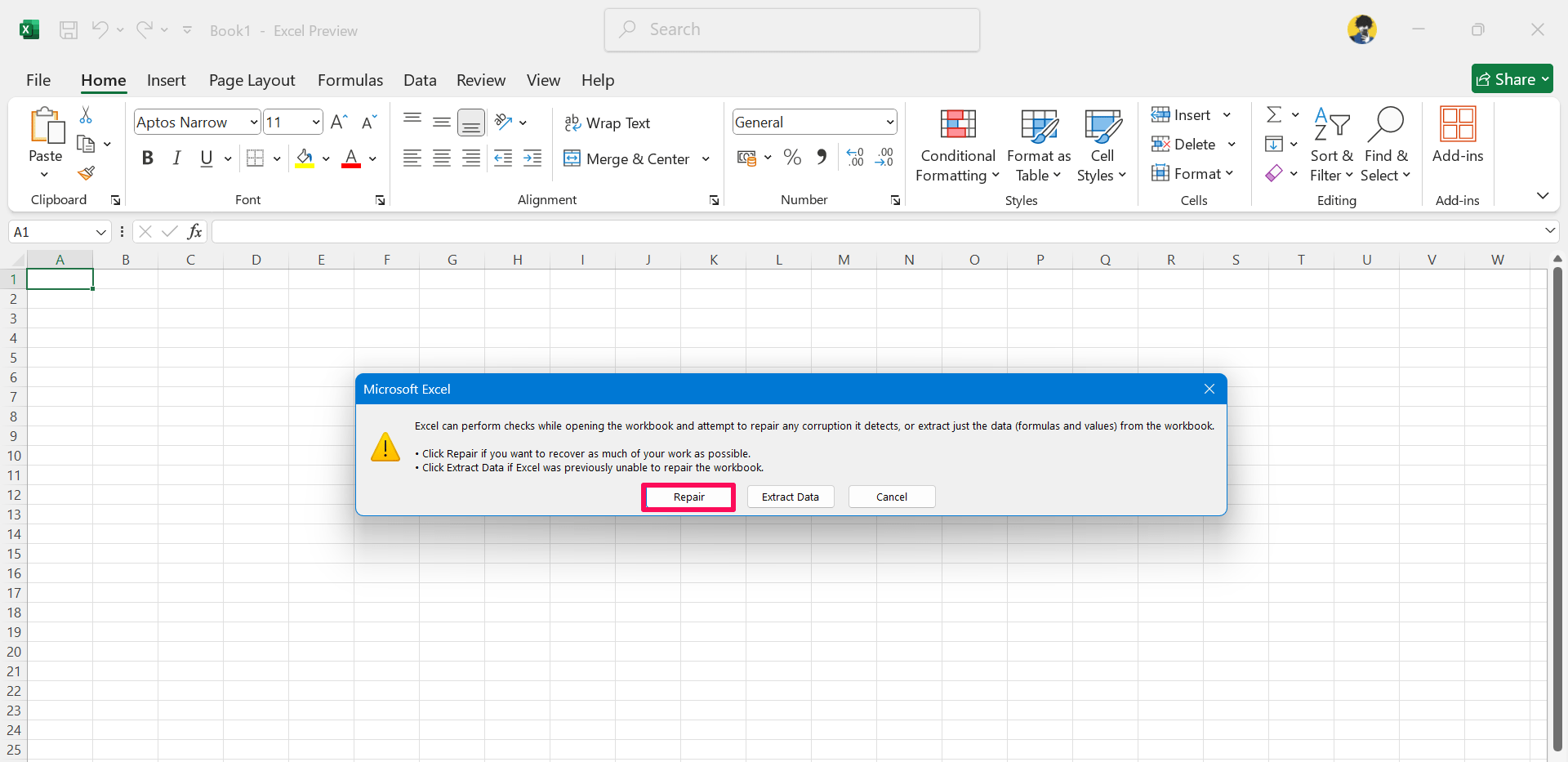Click the orientation text-angle icon
This screenshot has height=762, width=1568.
(x=503, y=123)
